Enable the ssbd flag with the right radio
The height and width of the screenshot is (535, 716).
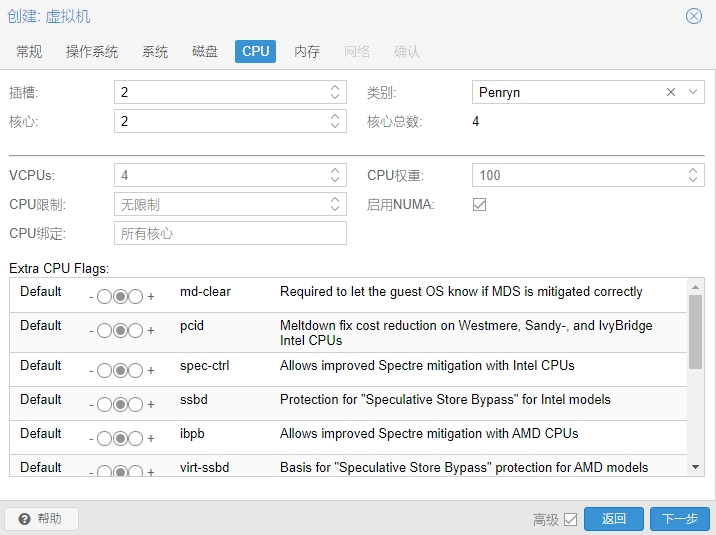(136, 405)
